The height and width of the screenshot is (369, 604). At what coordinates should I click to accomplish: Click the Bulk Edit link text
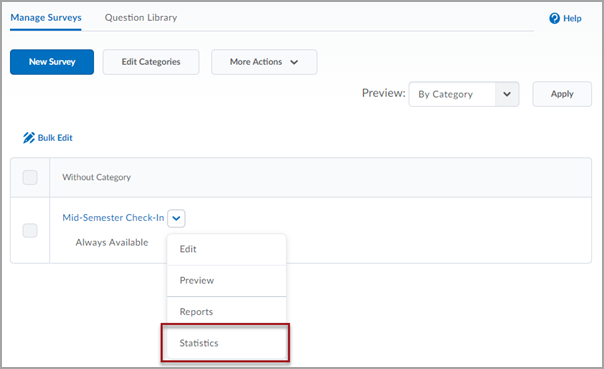tap(55, 138)
